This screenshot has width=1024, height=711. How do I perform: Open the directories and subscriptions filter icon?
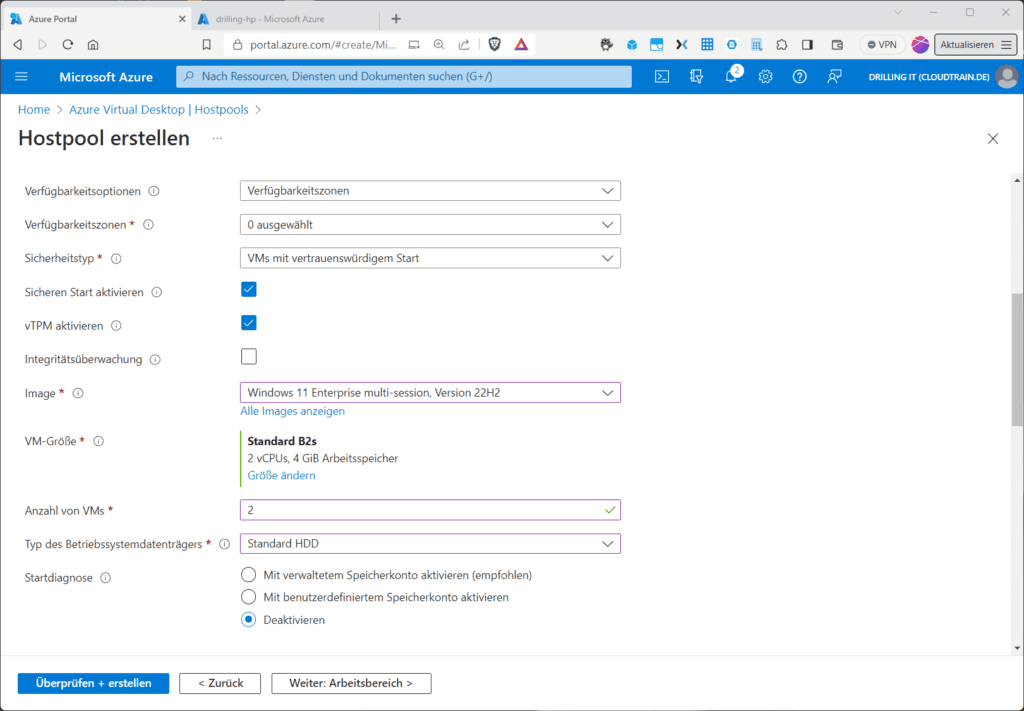696,76
